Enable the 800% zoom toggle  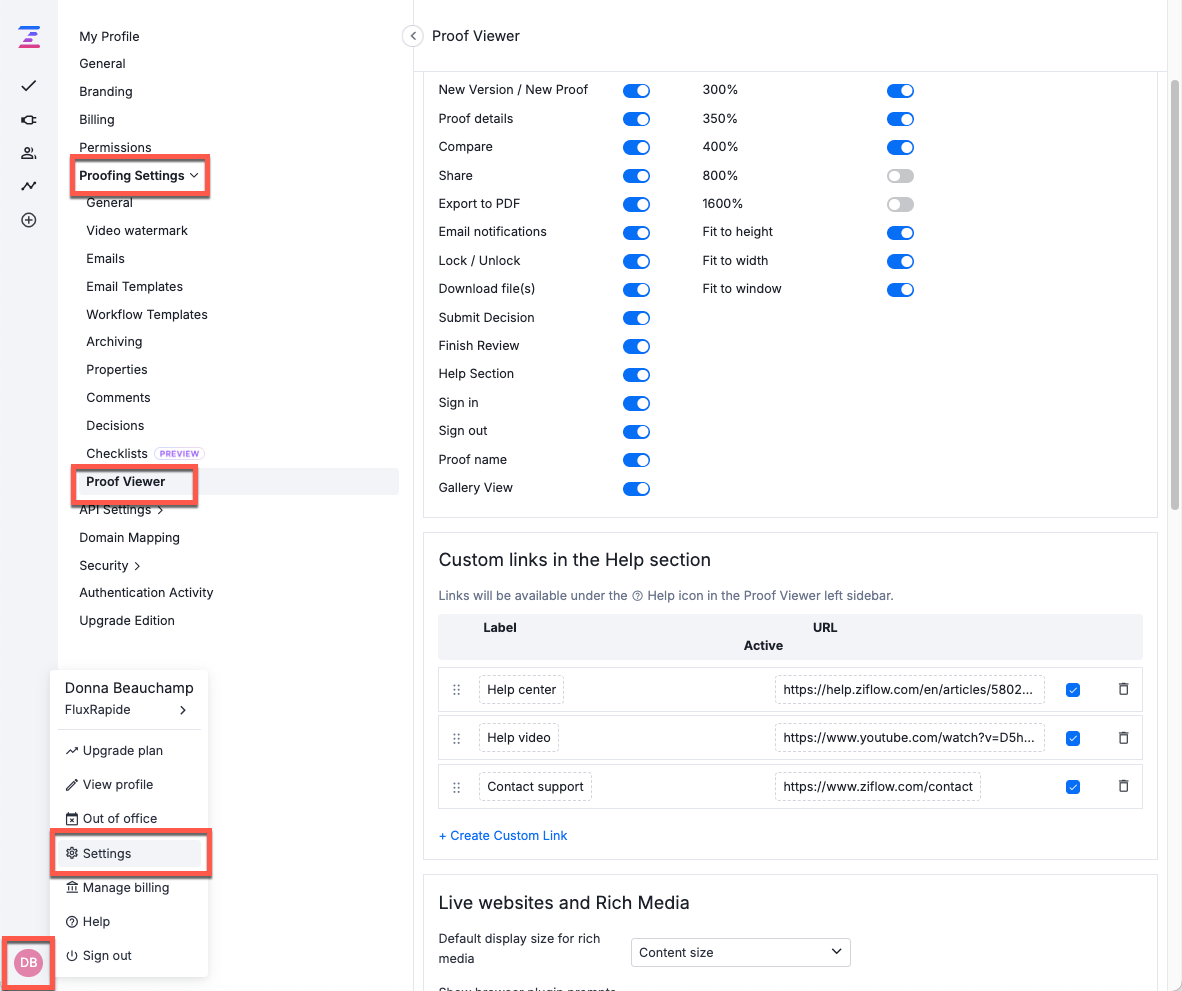(x=899, y=175)
